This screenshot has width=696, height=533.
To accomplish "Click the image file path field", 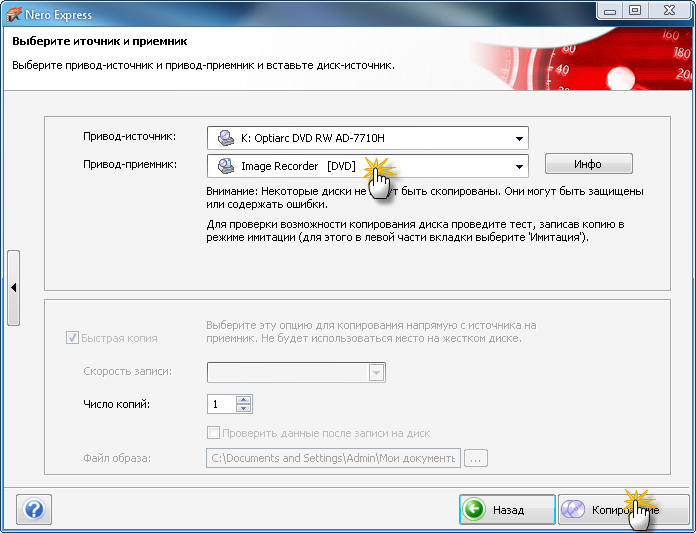I will 333,458.
